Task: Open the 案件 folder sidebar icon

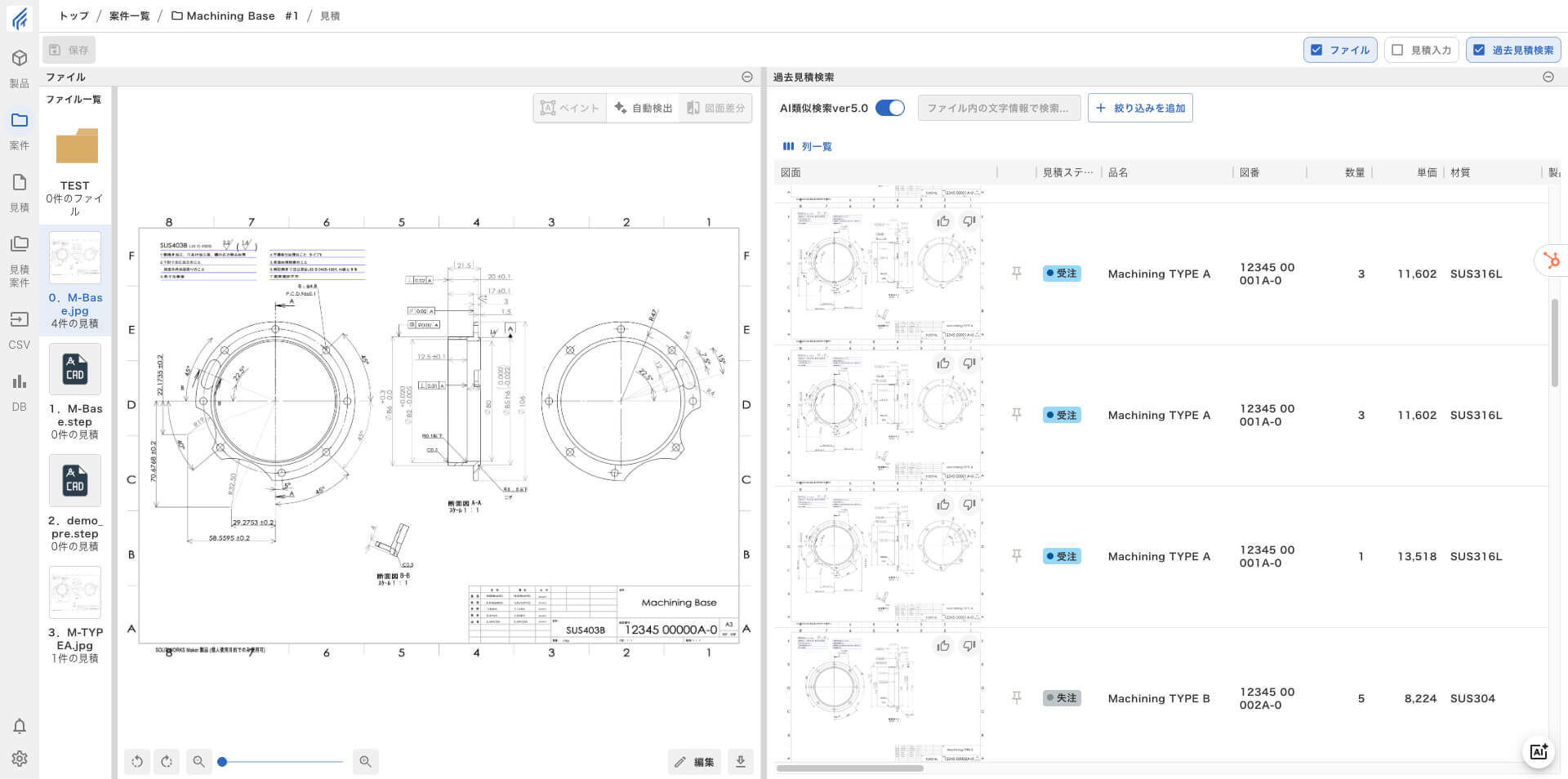Action: tap(20, 120)
